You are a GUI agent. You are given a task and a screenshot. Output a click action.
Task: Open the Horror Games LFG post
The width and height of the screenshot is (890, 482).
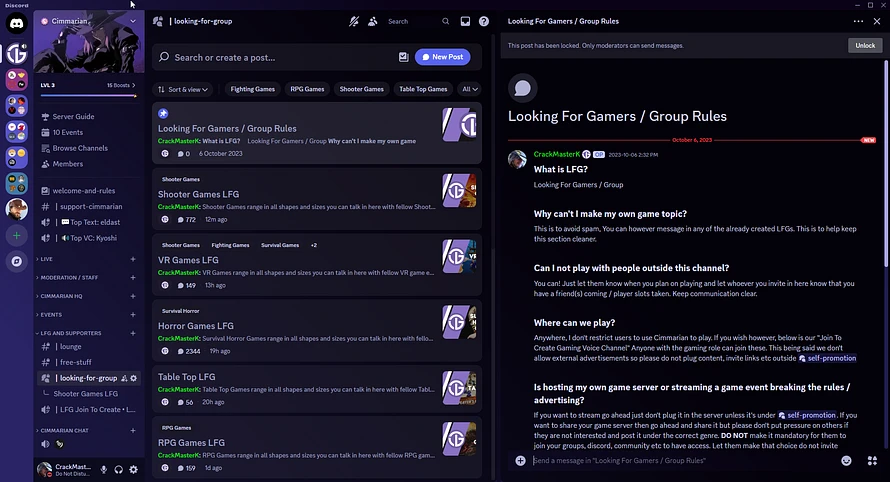[317, 330]
